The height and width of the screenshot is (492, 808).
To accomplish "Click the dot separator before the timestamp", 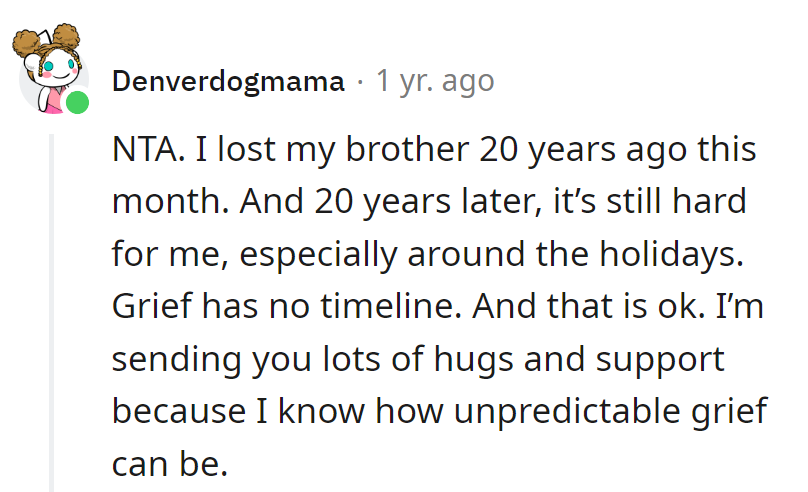I will (x=360, y=81).
